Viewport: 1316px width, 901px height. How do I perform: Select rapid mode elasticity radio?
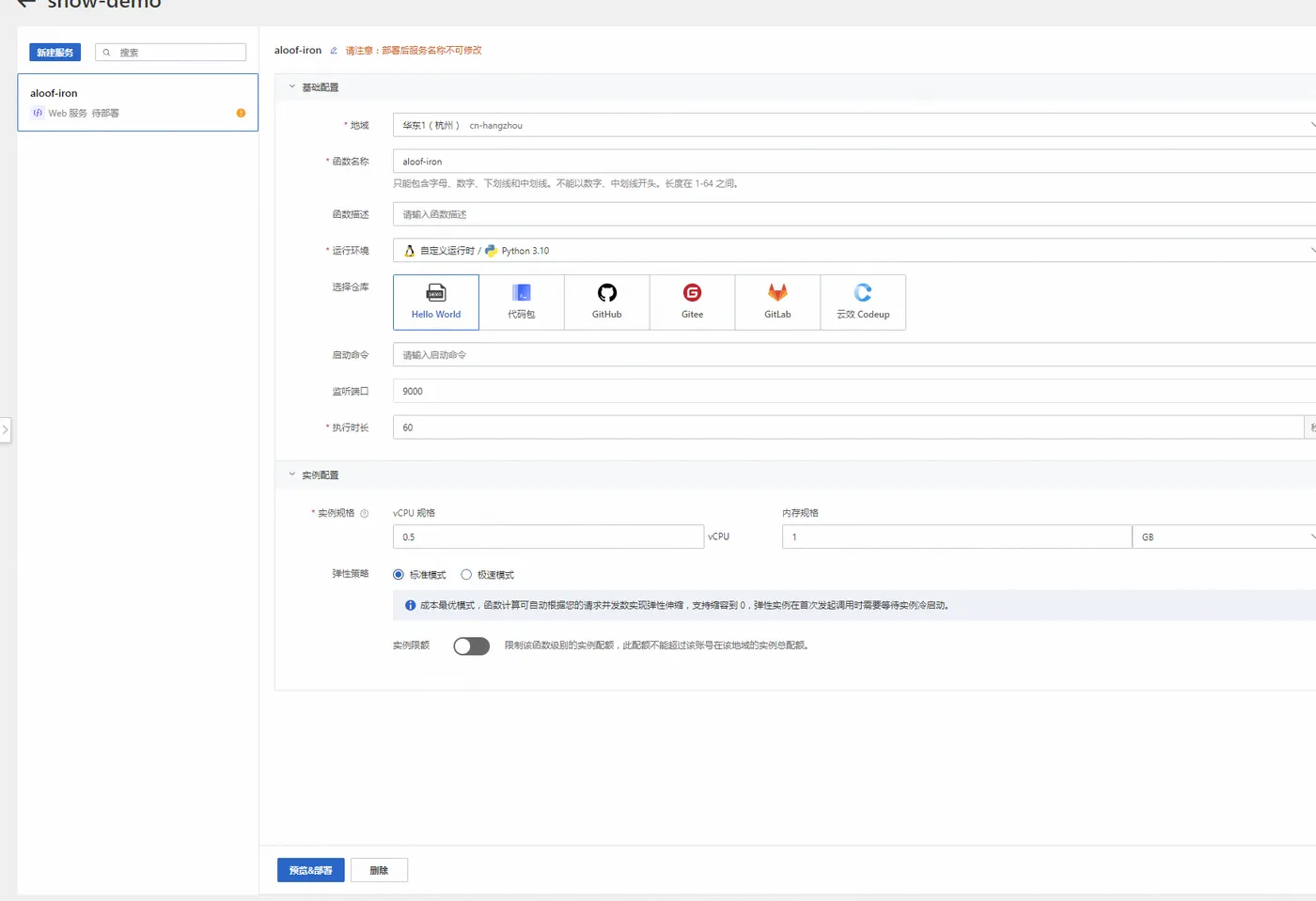click(466, 575)
